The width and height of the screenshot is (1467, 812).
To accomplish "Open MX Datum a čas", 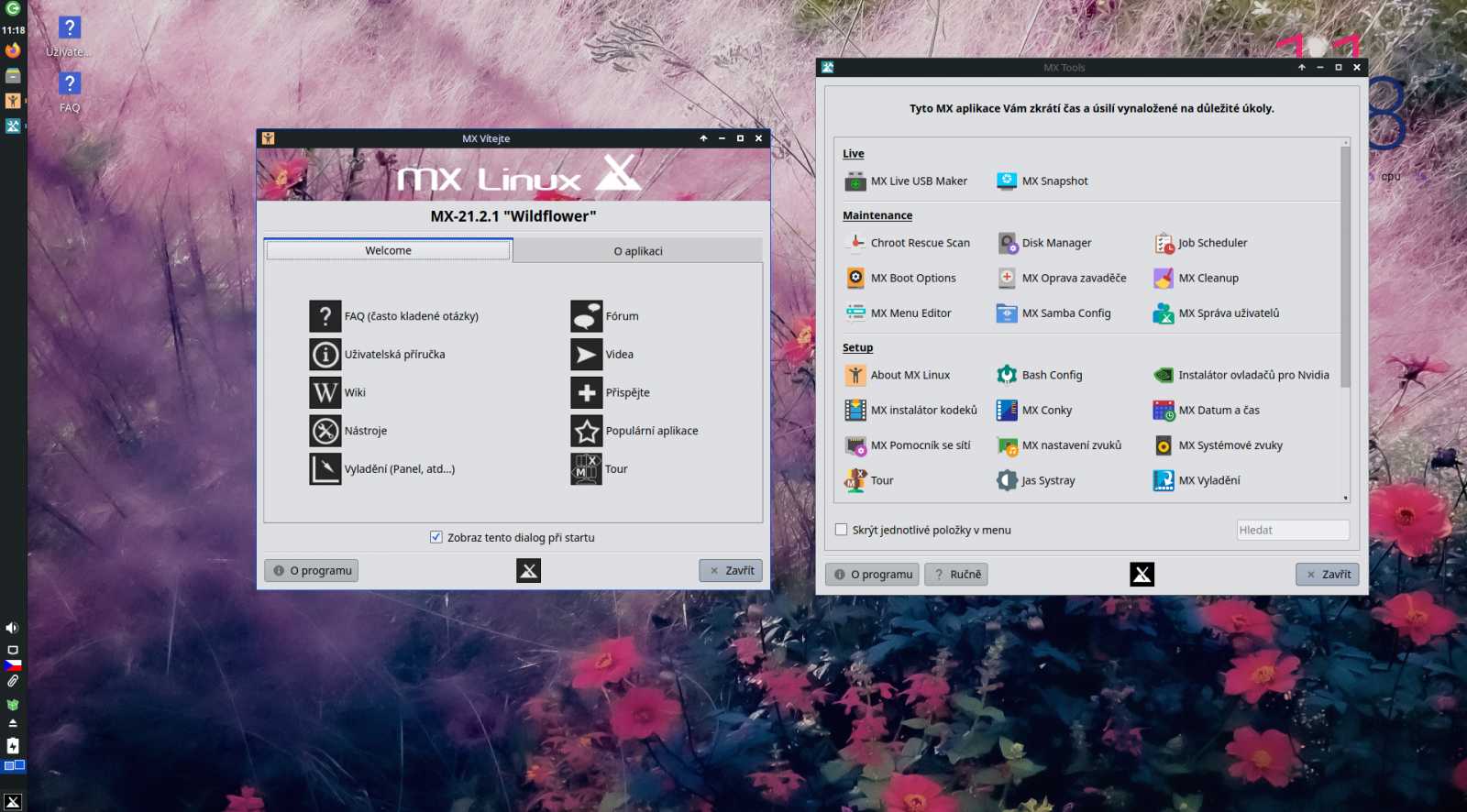I will pyautogui.click(x=1207, y=411).
